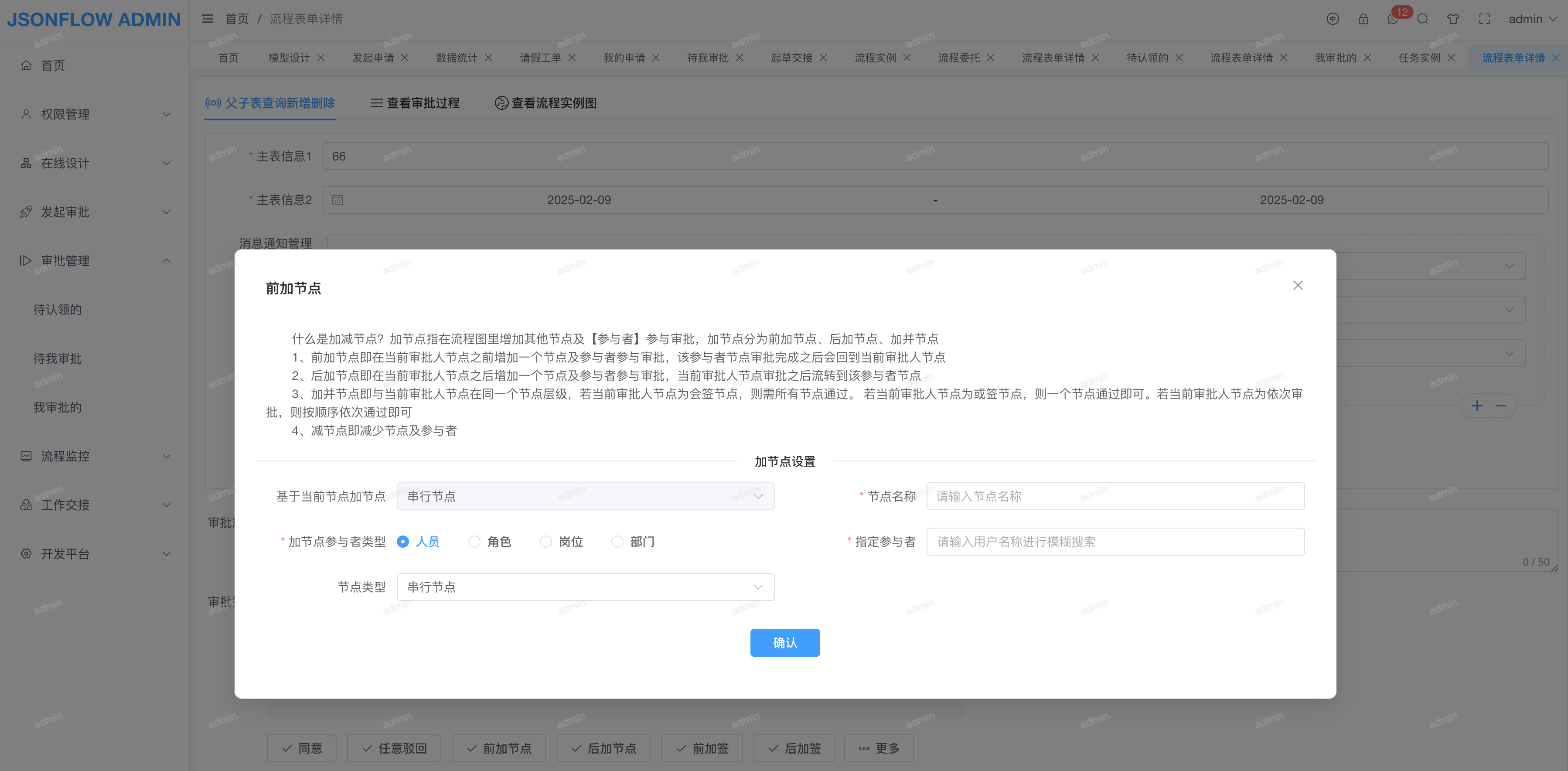The height and width of the screenshot is (771, 1568).
Task: Toggle fullscreen mode icon
Action: (1484, 19)
